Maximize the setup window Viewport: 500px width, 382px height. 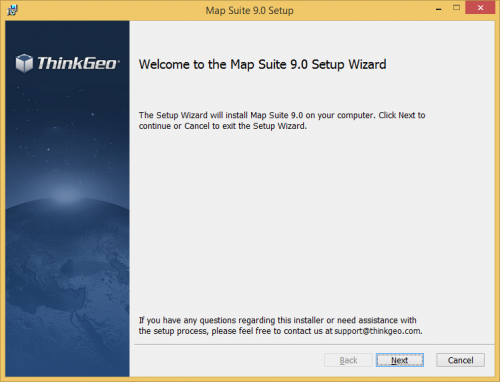[x=456, y=8]
